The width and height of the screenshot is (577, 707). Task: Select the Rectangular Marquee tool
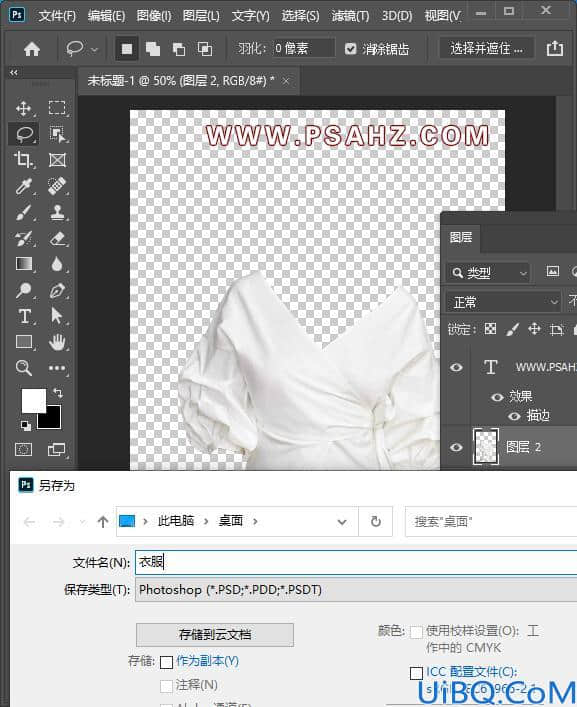coord(57,108)
